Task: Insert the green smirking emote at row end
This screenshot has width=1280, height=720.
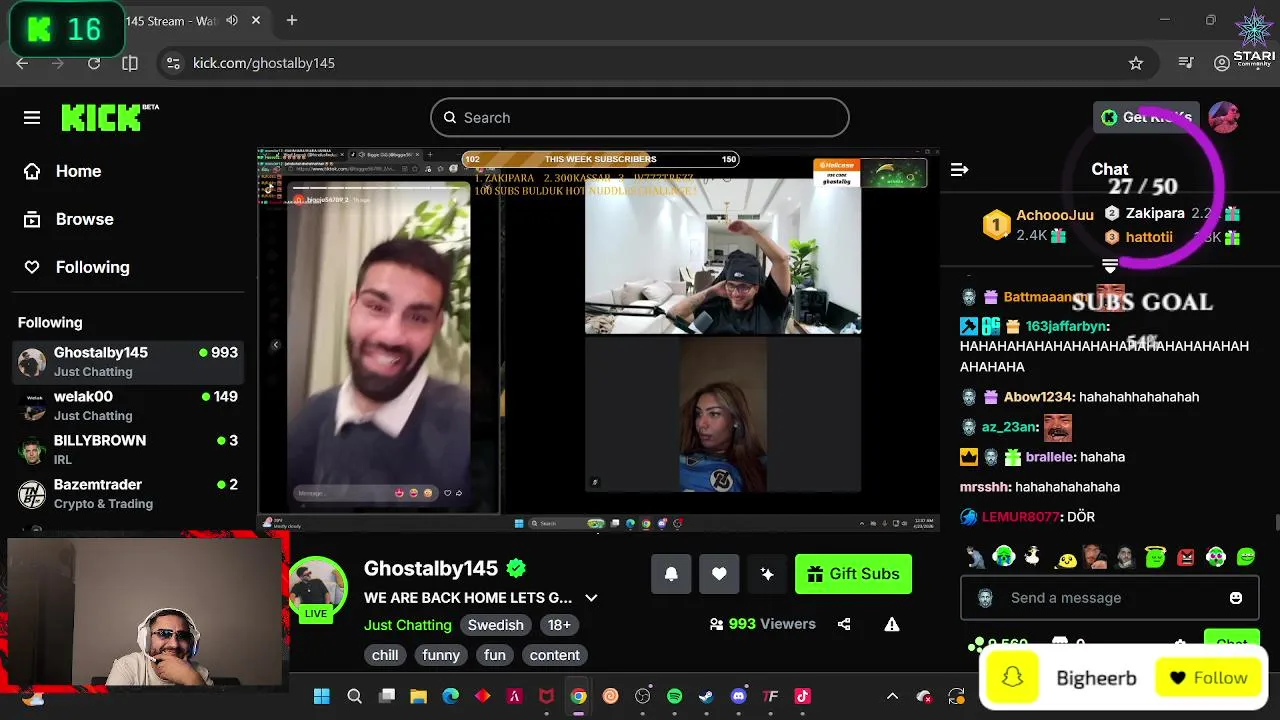Action: [1246, 557]
